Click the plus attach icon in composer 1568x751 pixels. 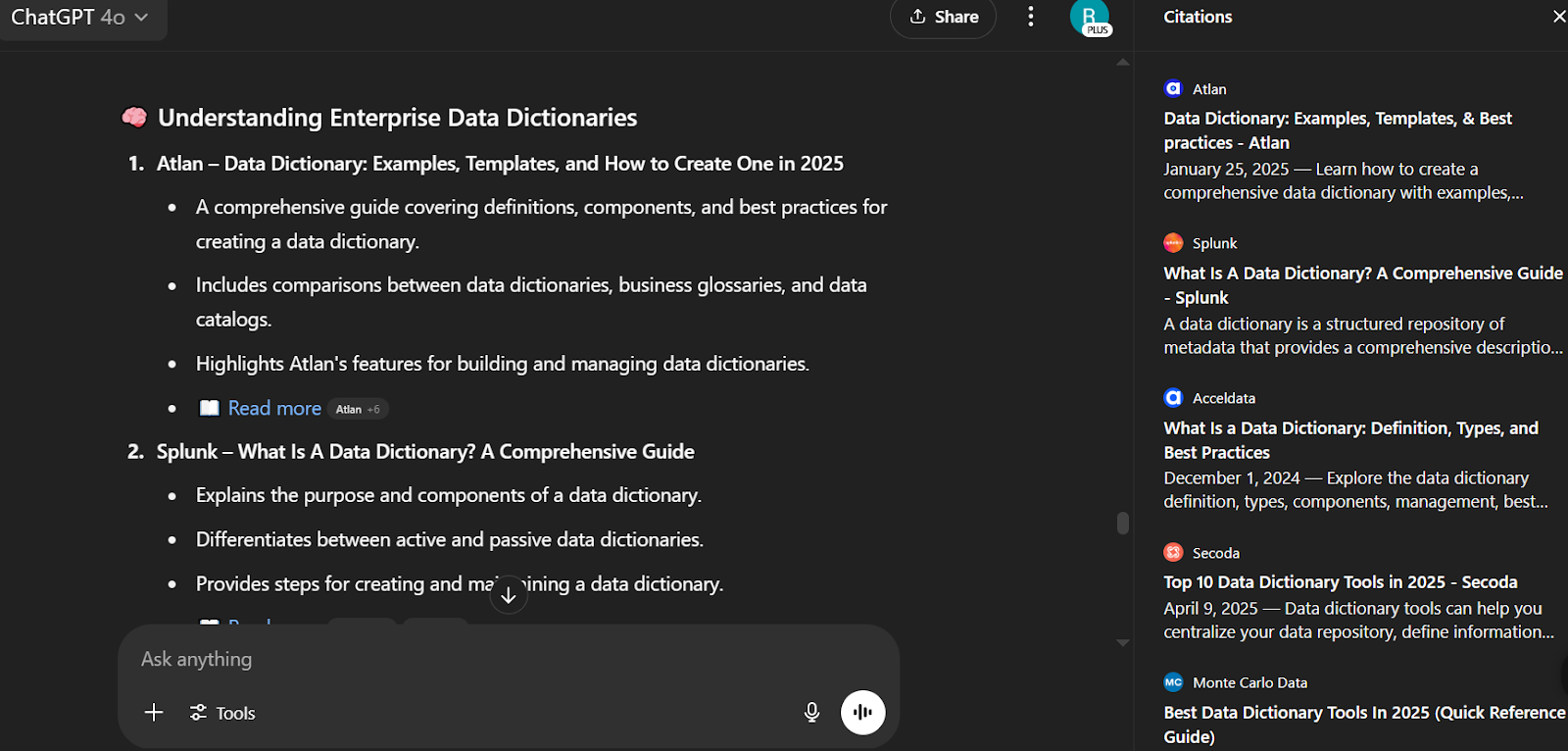pyautogui.click(x=154, y=713)
